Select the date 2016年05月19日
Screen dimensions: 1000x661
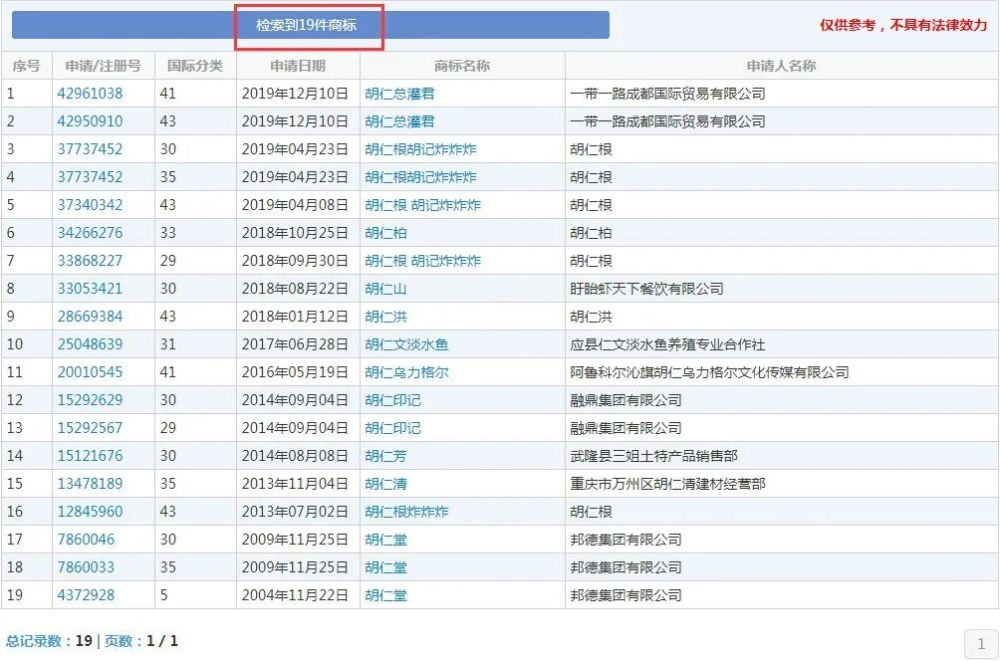[x=295, y=372]
